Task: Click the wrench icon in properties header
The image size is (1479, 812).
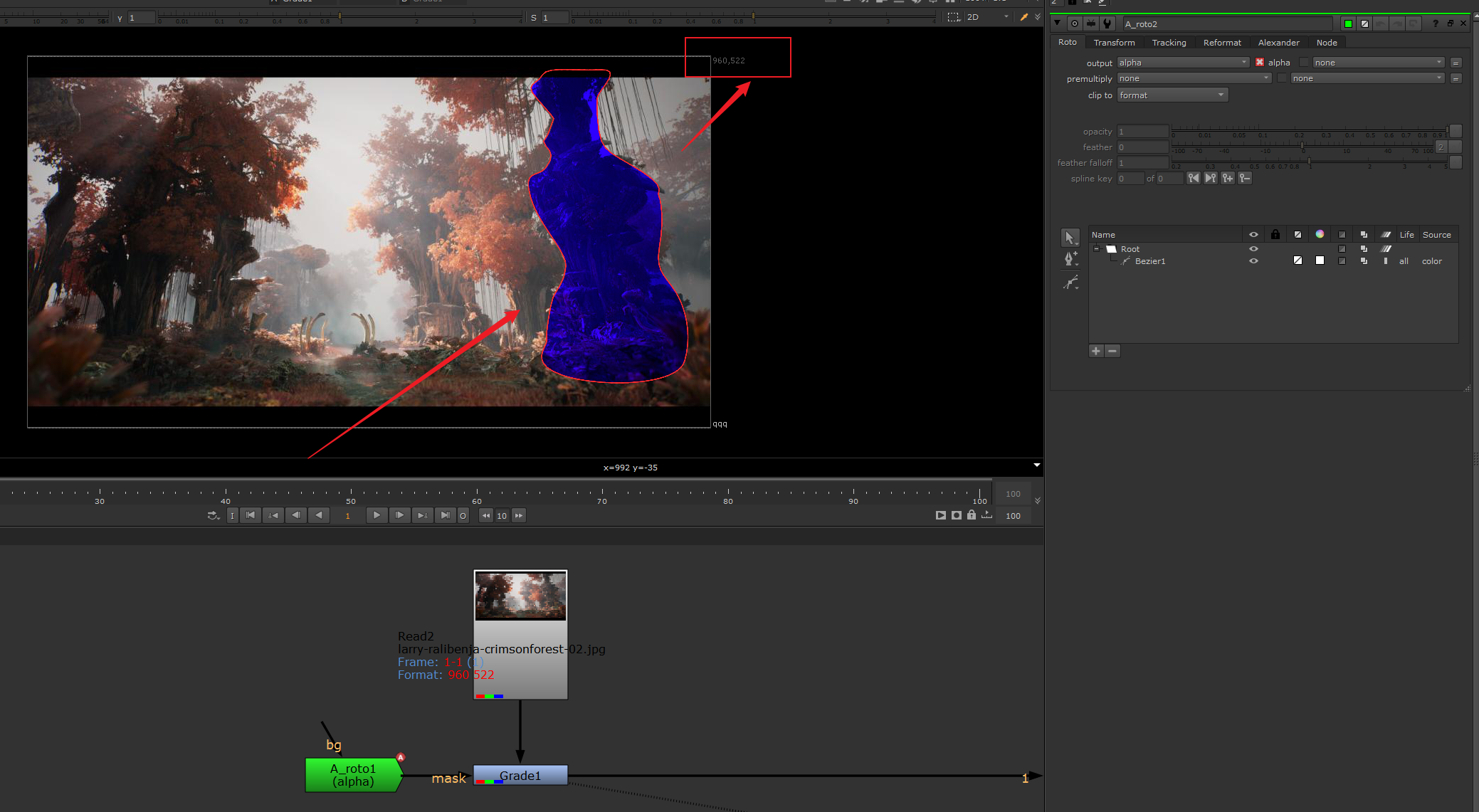Action: click(1107, 23)
